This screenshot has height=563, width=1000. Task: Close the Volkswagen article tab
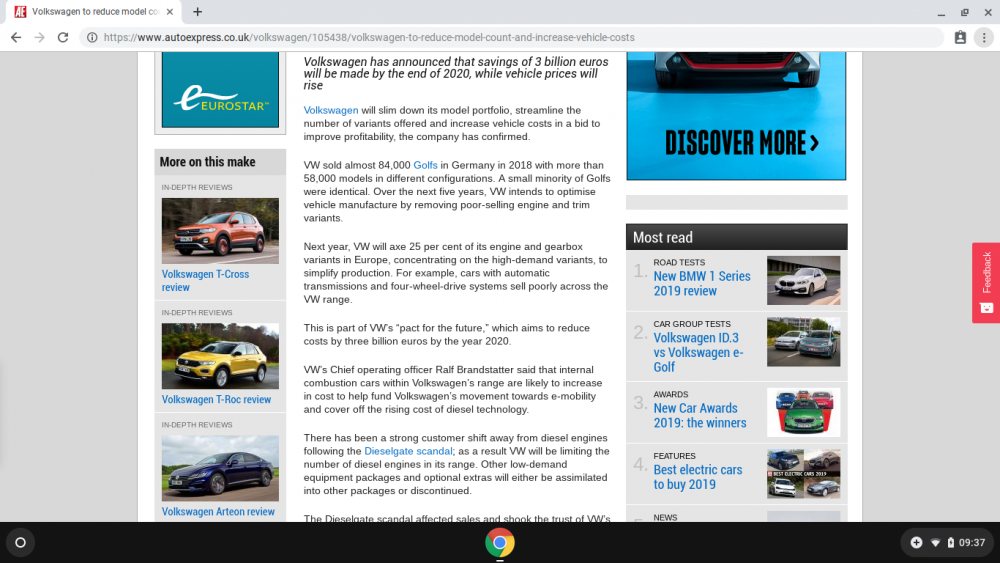pos(170,11)
